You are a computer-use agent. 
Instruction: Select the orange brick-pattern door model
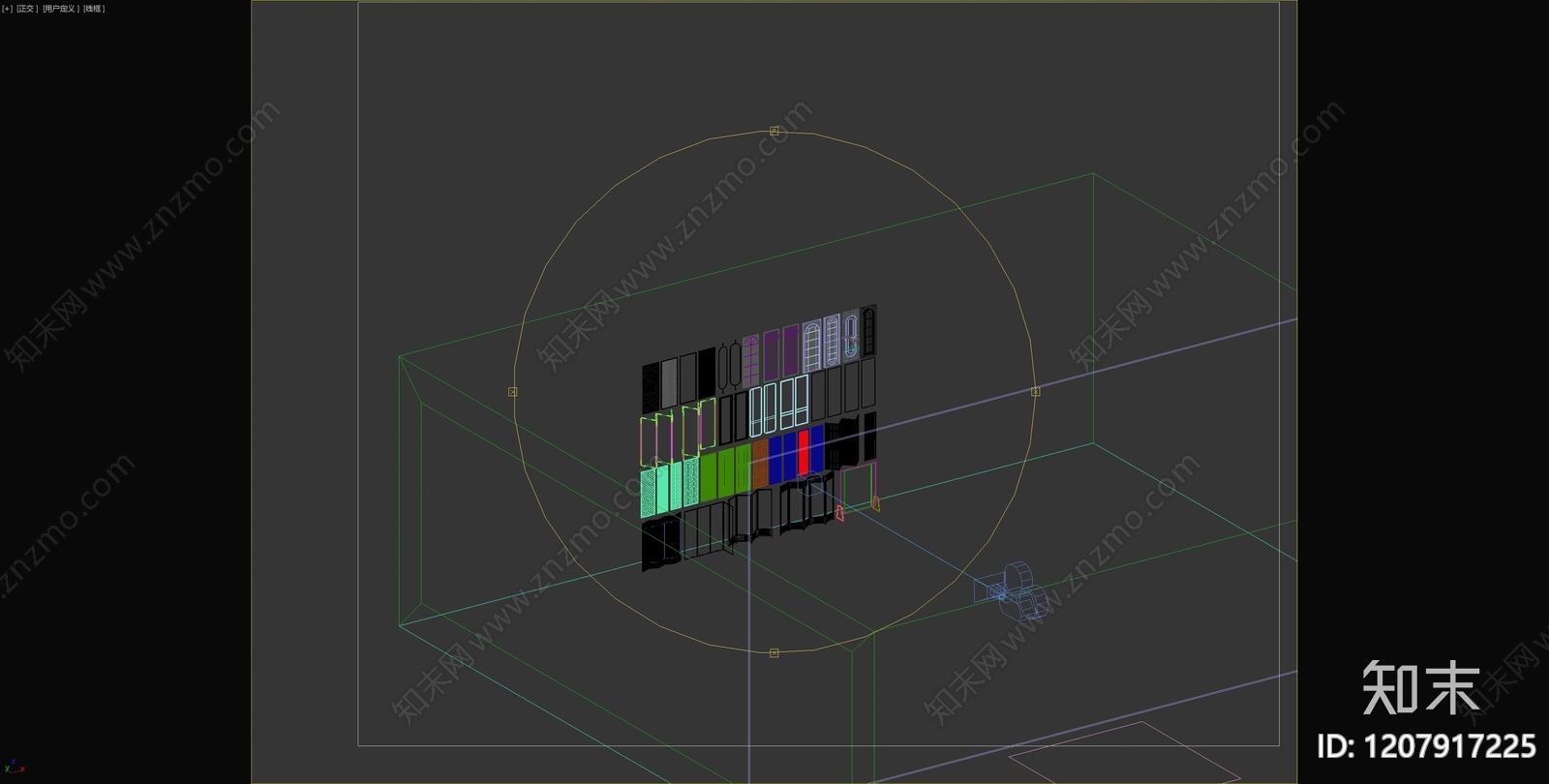tap(760, 462)
